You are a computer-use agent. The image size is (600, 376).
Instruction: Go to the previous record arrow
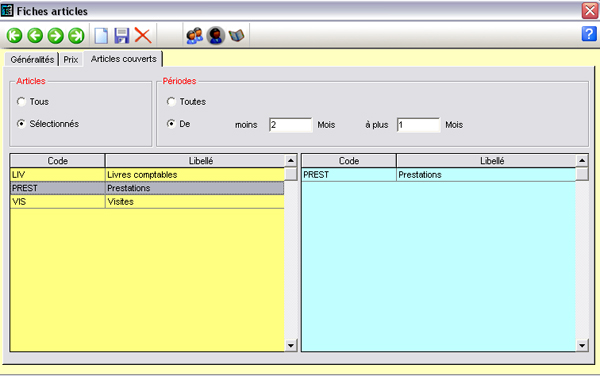tap(35, 36)
